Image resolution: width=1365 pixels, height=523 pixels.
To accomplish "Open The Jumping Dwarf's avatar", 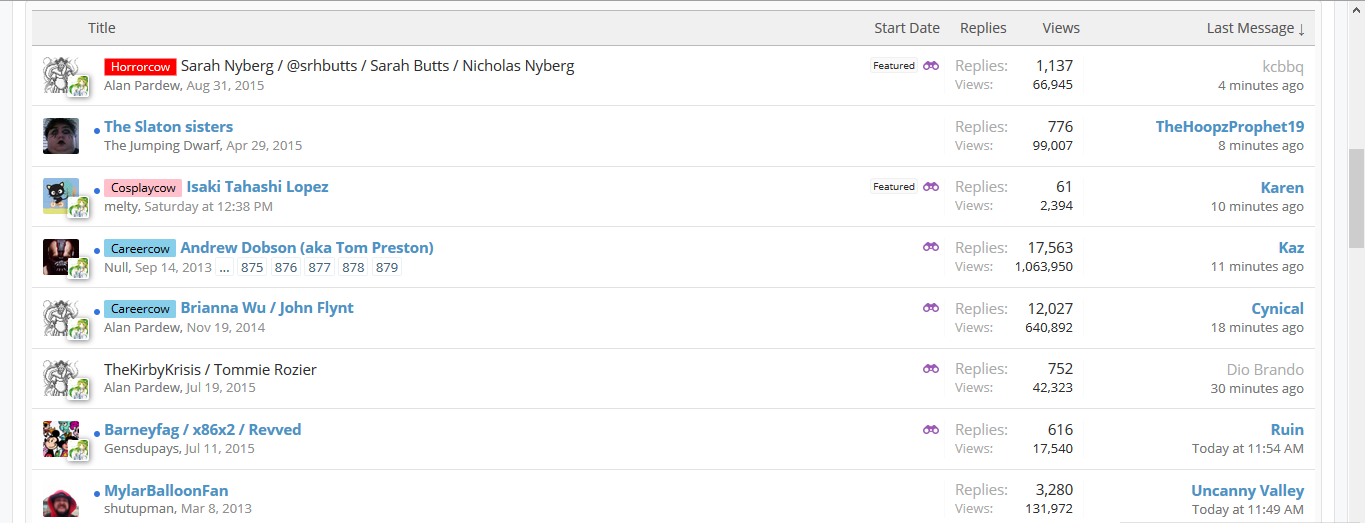I will 61,136.
